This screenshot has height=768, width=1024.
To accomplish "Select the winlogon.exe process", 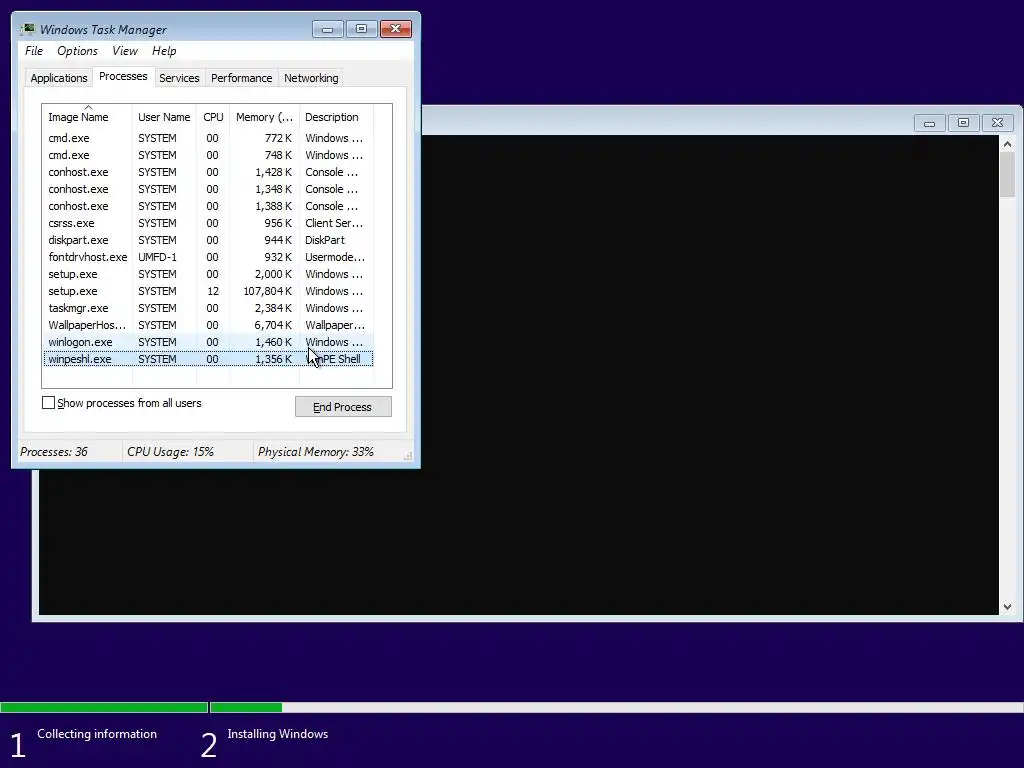I will [x=208, y=342].
